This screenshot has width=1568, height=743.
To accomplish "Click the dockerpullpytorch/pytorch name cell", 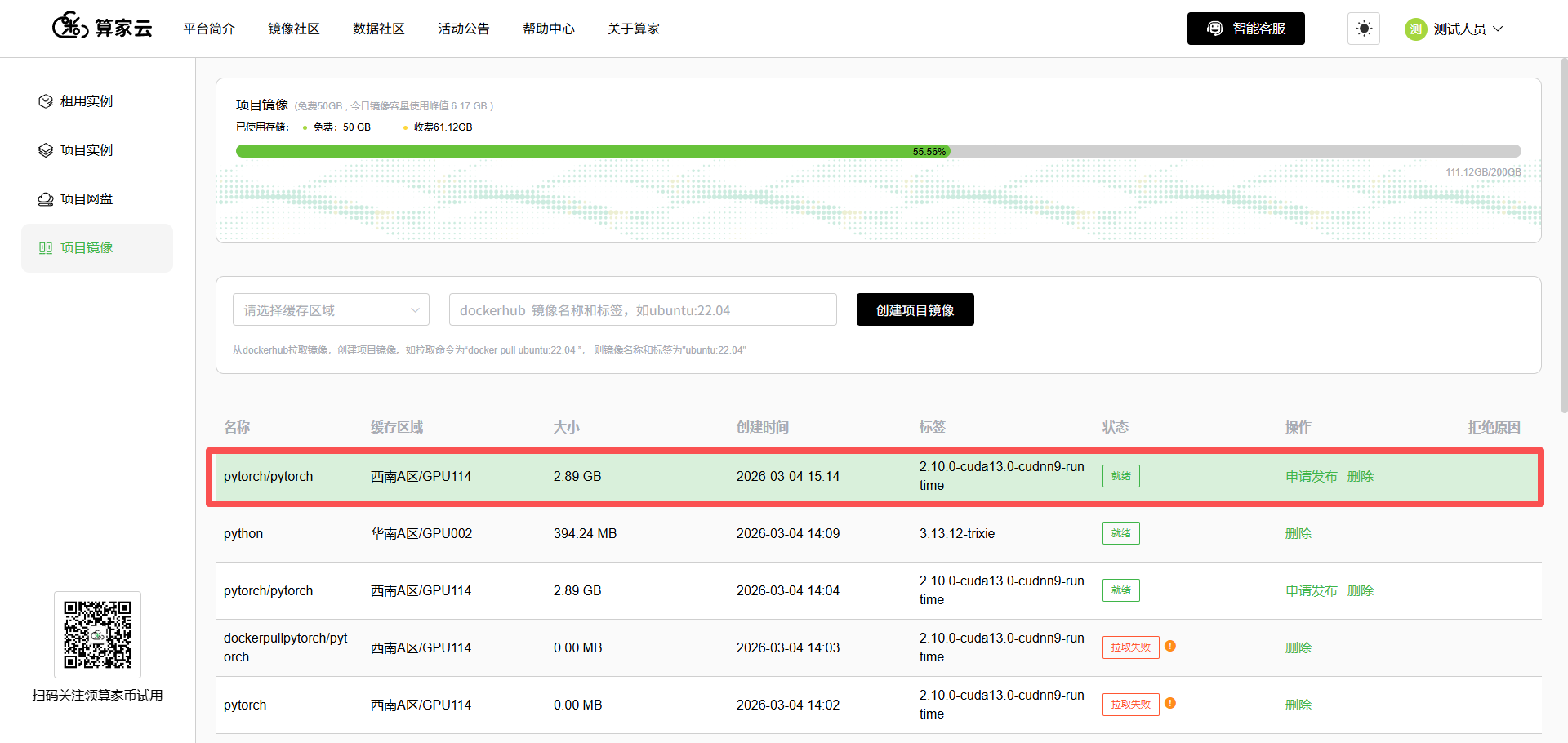I will (x=286, y=647).
